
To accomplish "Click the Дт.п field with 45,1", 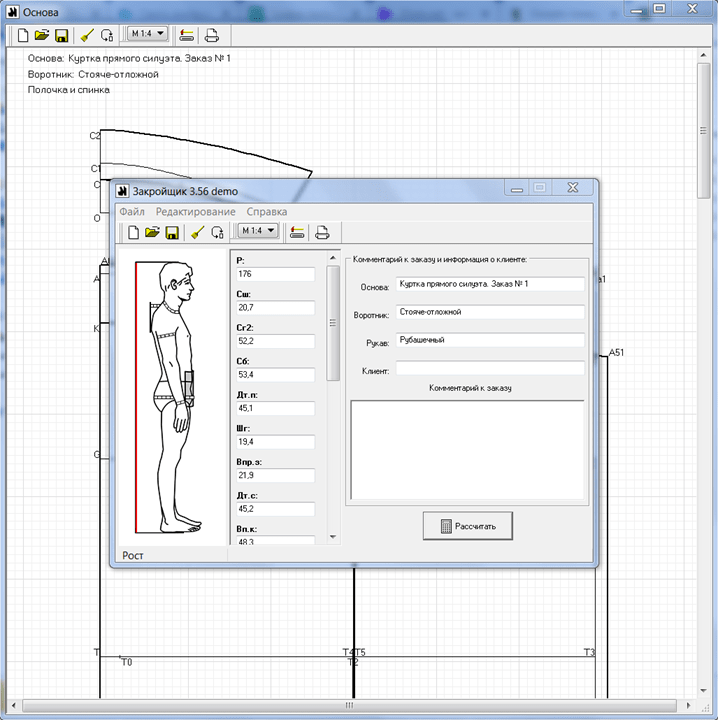I will pyautogui.click(x=275, y=408).
